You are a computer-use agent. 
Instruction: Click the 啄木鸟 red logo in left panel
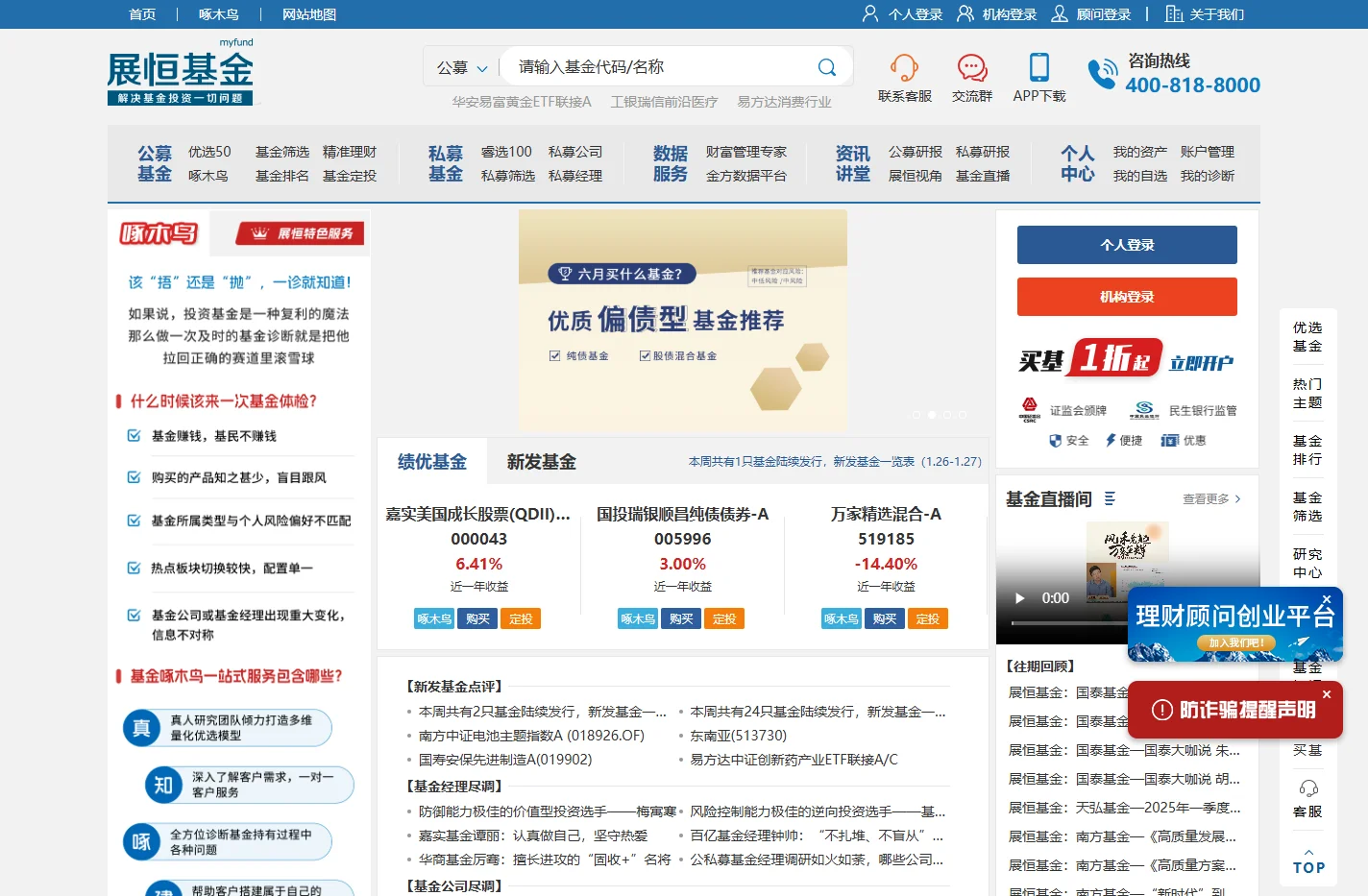[x=159, y=232]
